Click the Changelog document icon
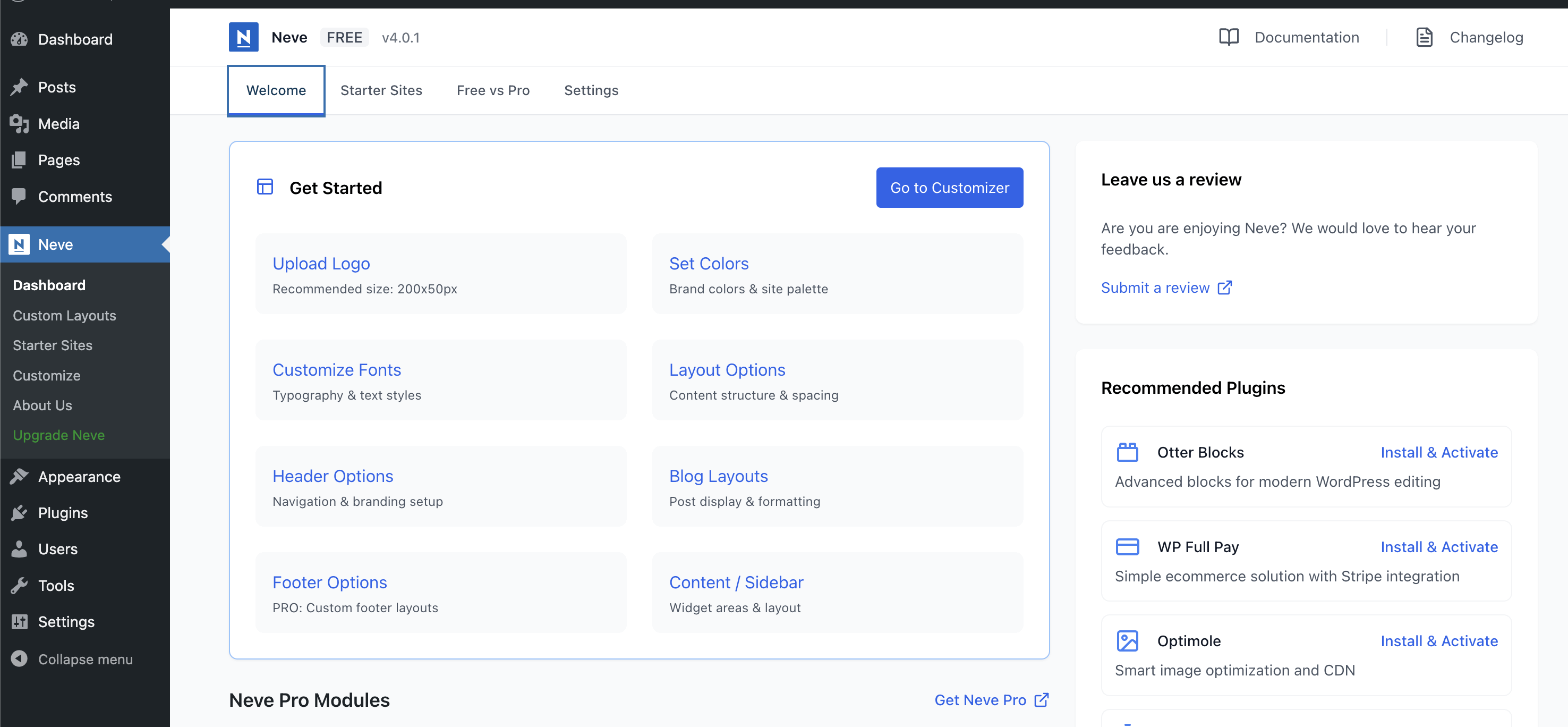 1424,37
